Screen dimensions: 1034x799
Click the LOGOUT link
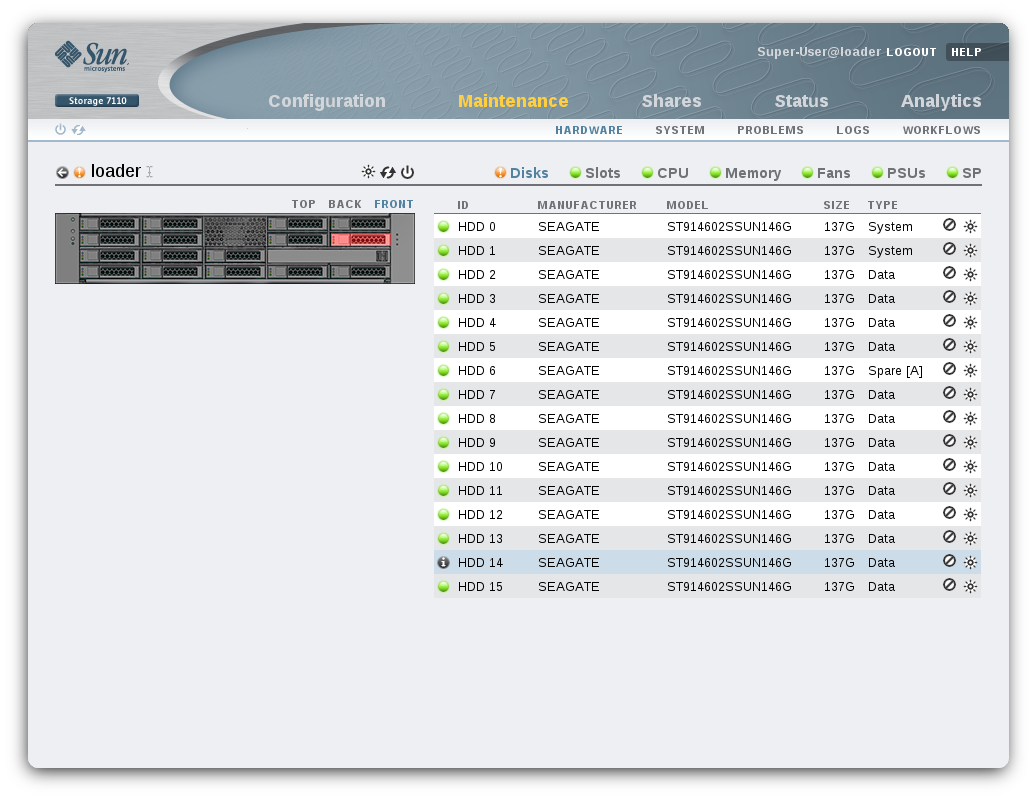[x=911, y=52]
